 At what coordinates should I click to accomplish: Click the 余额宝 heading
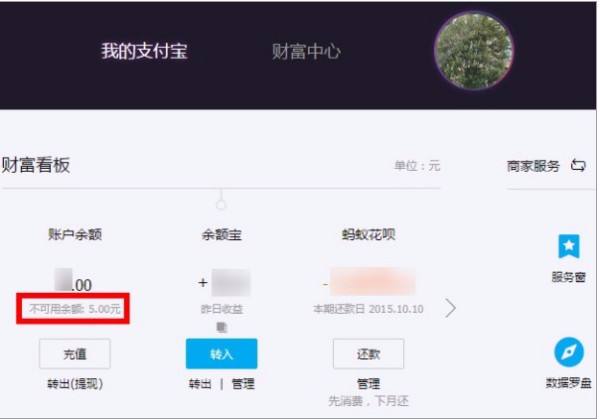(222, 235)
